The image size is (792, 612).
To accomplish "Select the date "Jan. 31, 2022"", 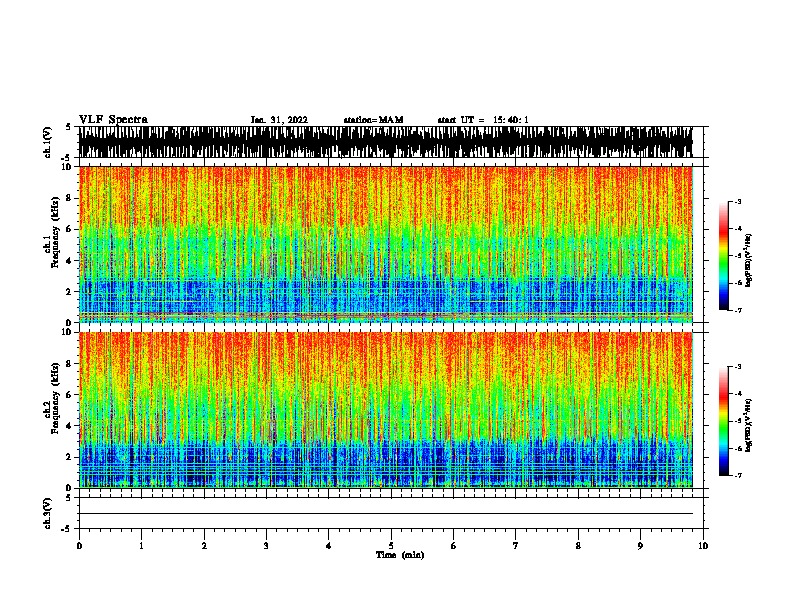I will click(x=279, y=120).
